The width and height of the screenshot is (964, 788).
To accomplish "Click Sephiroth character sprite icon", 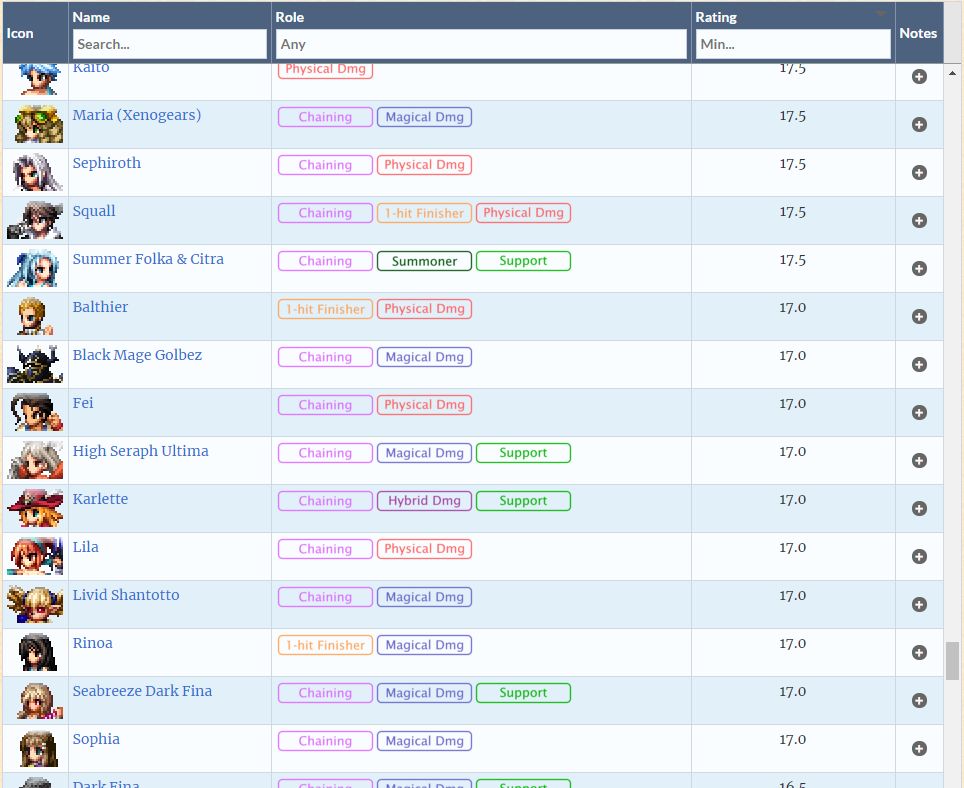I will pyautogui.click(x=36, y=173).
